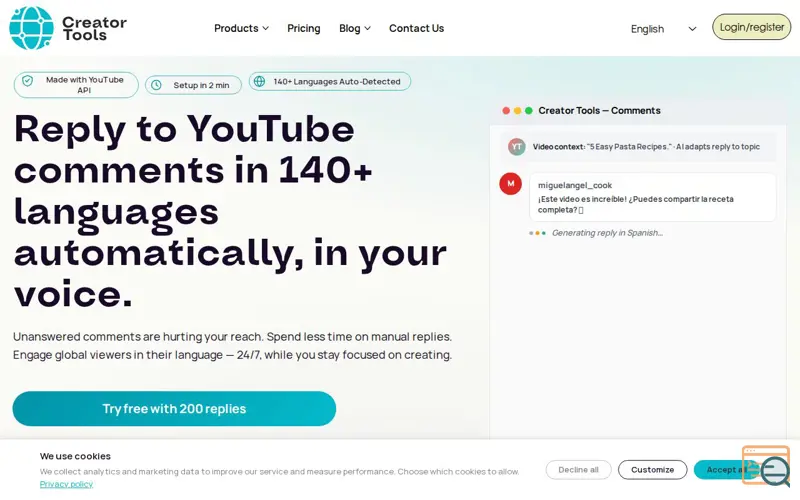Click the Creator Tools — Comments title

(x=599, y=111)
